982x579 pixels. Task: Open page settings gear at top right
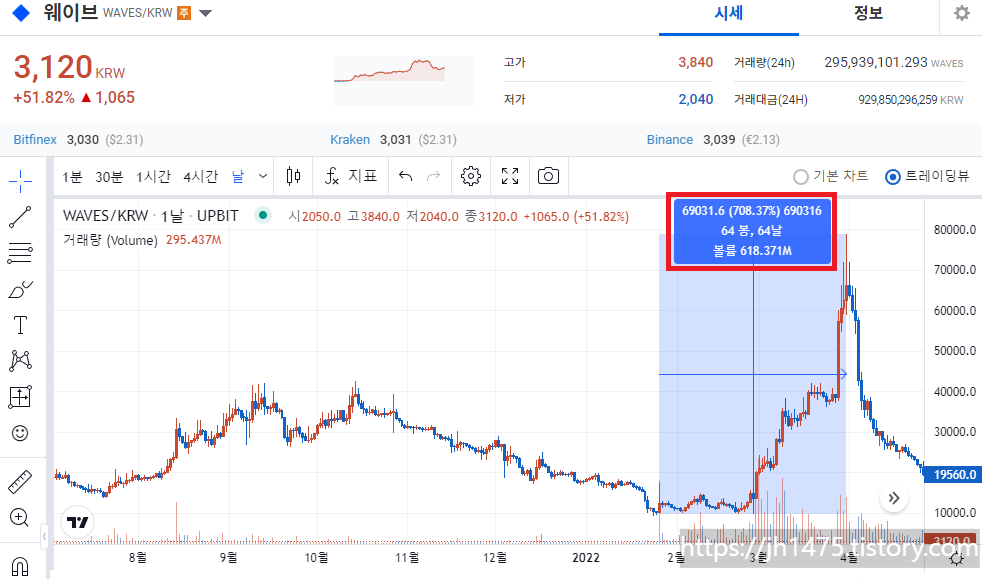[961, 13]
